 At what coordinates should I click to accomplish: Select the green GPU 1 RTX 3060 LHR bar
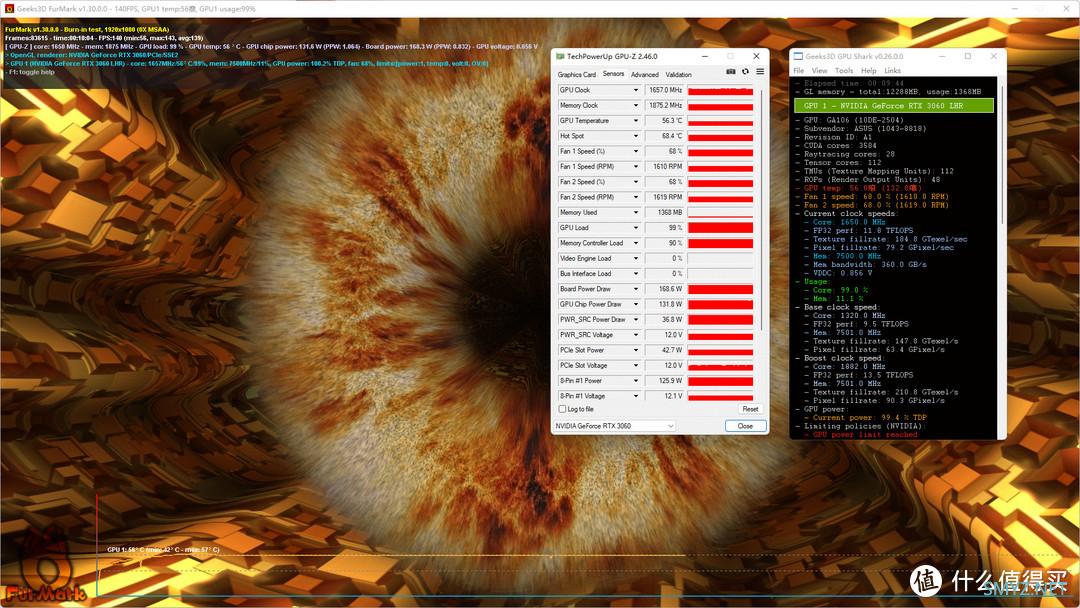[x=893, y=105]
